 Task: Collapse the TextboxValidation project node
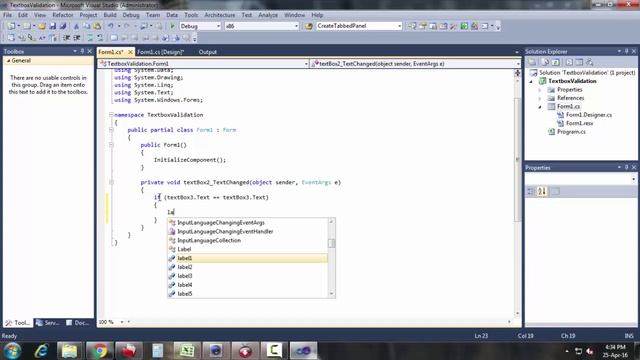click(531, 81)
